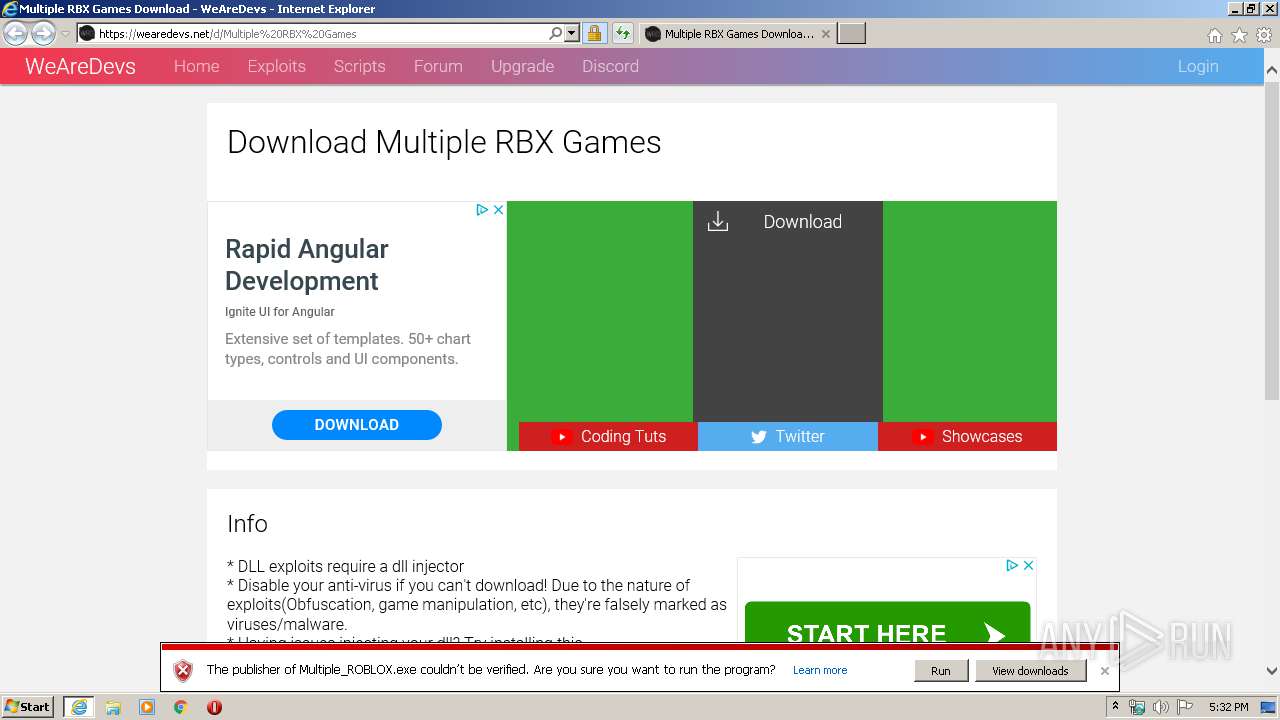Close the Multiple RBX Games tab
Image resolution: width=1280 pixels, height=720 pixels.
(825, 33)
